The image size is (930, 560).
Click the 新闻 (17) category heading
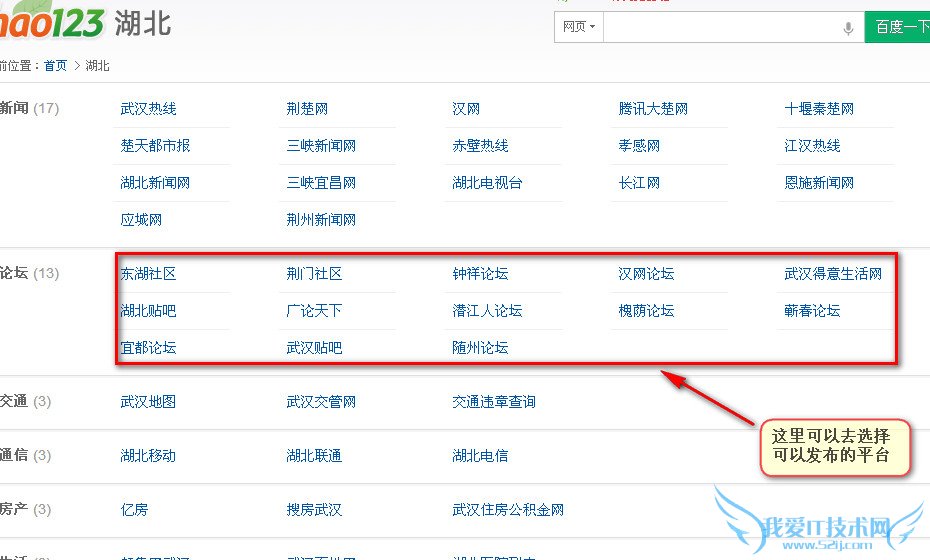click(30, 109)
